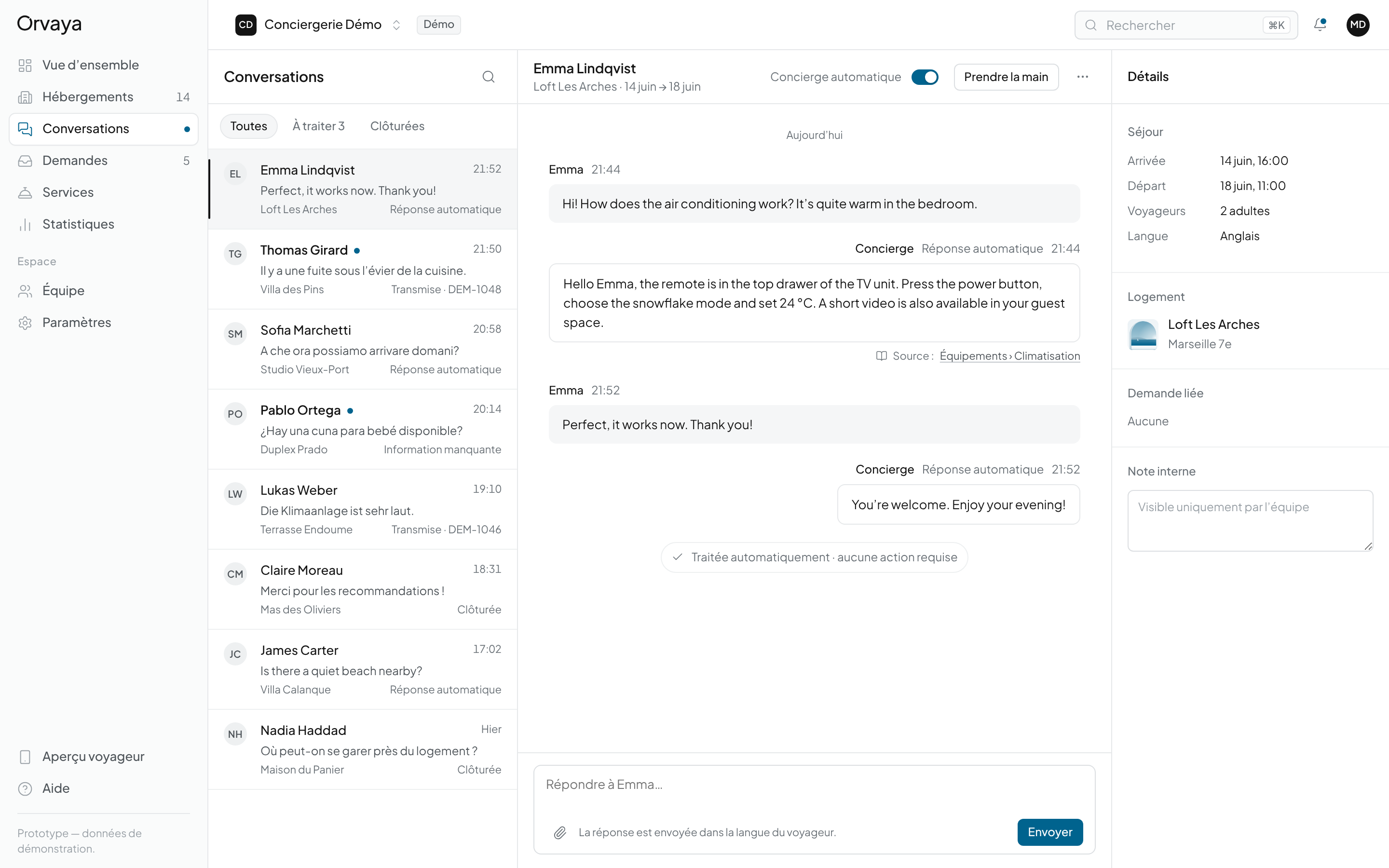Viewport: 1389px width, 868px height.
Task: Attach a file with the paperclip icon
Action: tap(559, 832)
